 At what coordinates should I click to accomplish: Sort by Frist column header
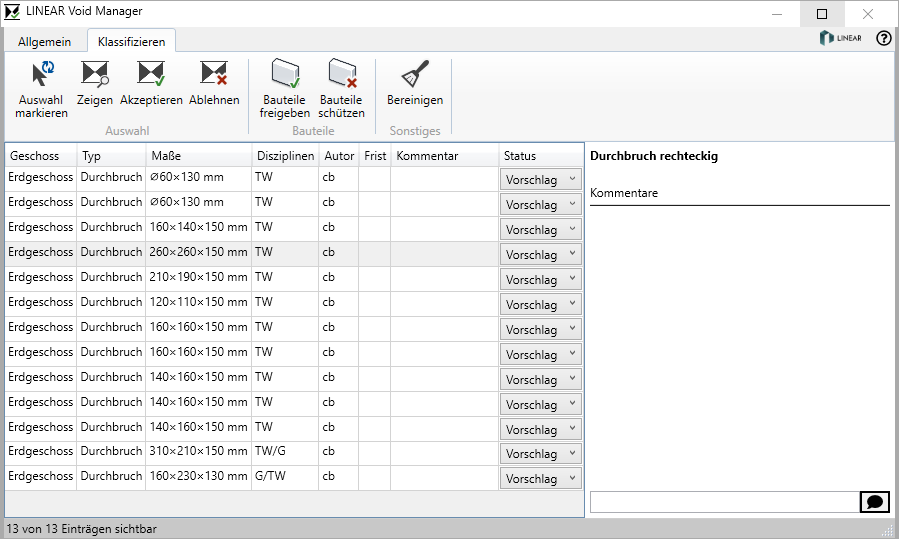coord(375,156)
